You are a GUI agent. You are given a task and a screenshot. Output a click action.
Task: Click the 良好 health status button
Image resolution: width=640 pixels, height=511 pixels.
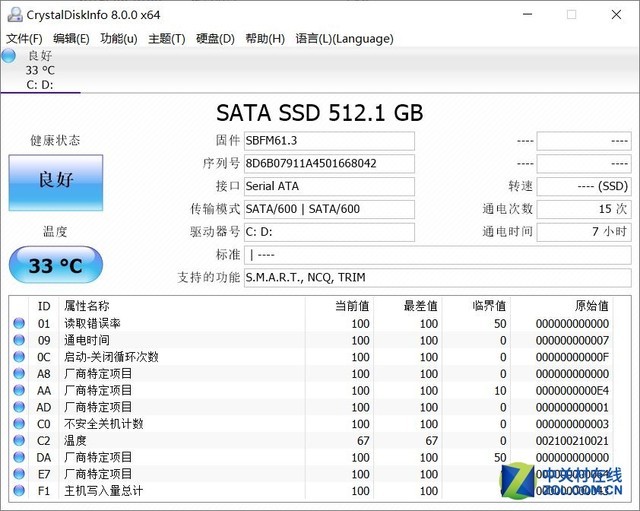(56, 181)
